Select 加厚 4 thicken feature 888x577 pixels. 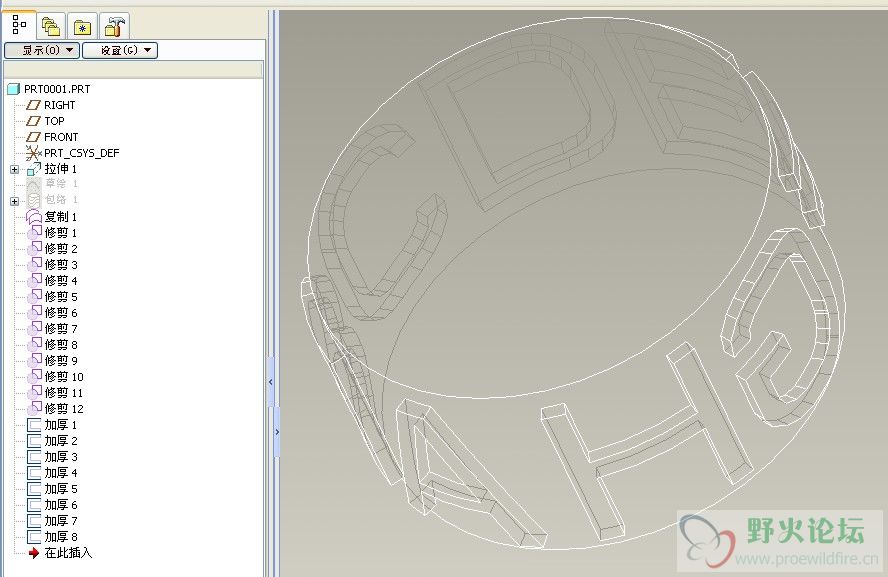(61, 472)
